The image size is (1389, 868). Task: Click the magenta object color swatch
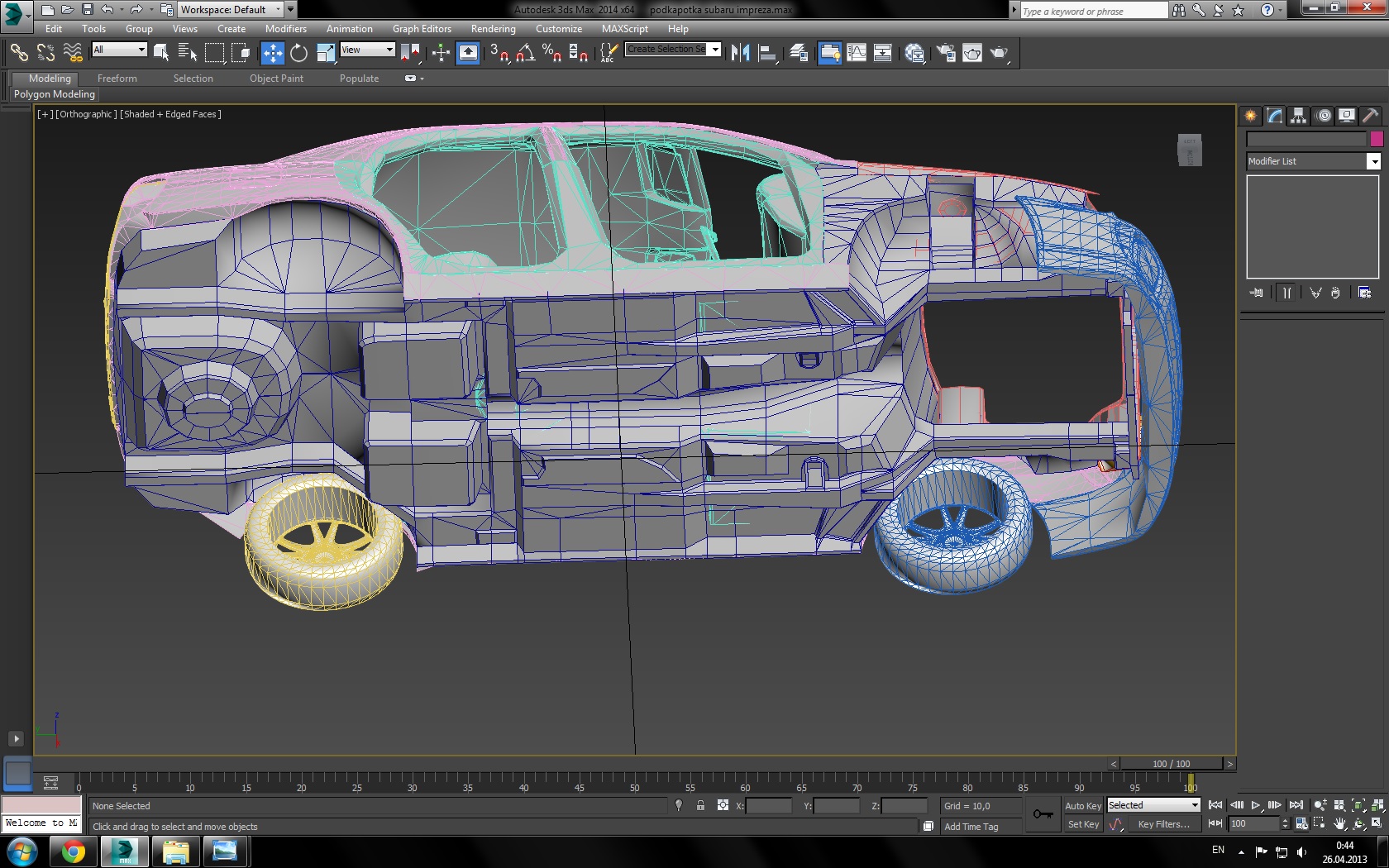(x=1376, y=139)
